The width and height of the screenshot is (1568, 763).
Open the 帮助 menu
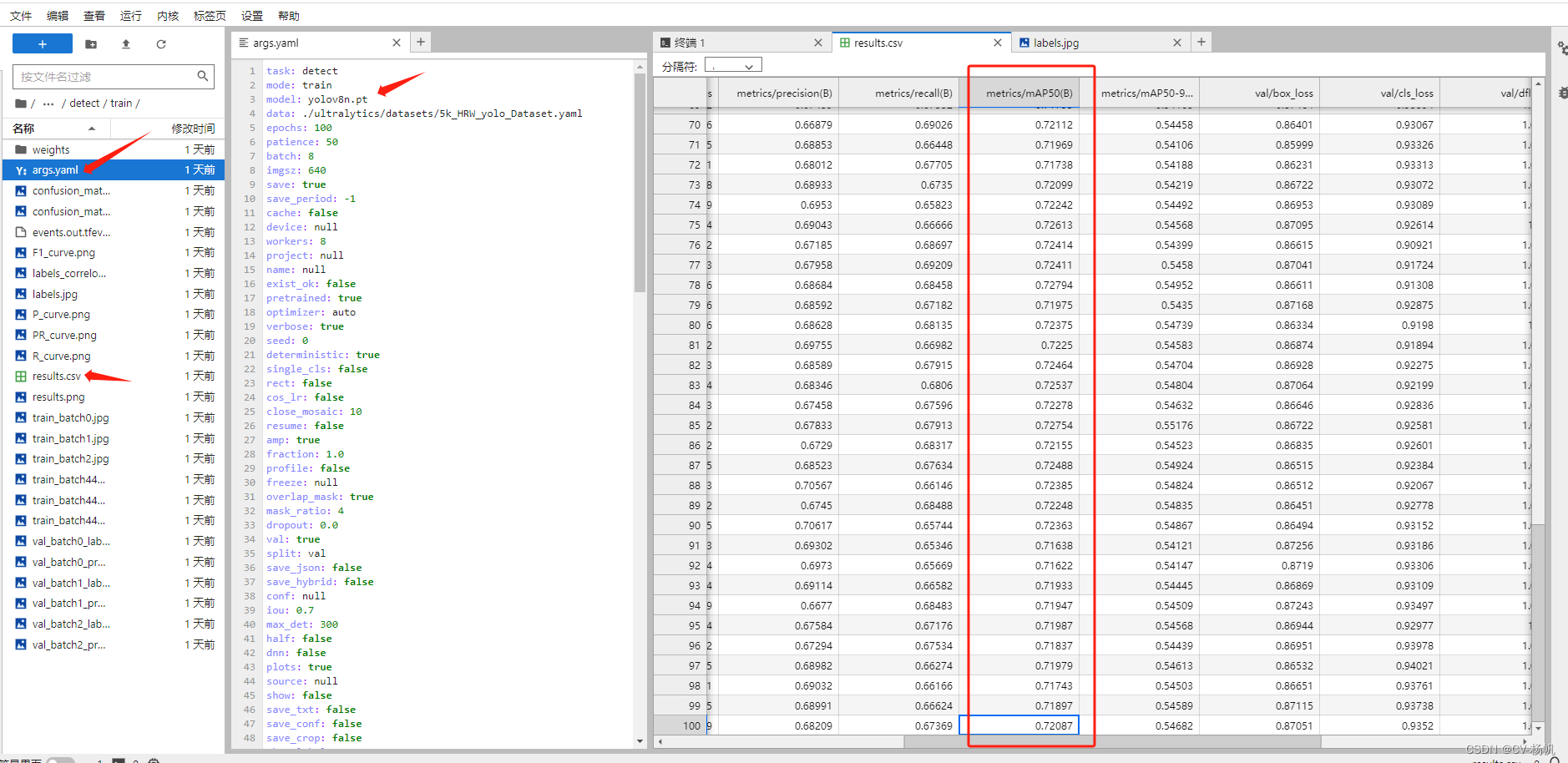[289, 16]
